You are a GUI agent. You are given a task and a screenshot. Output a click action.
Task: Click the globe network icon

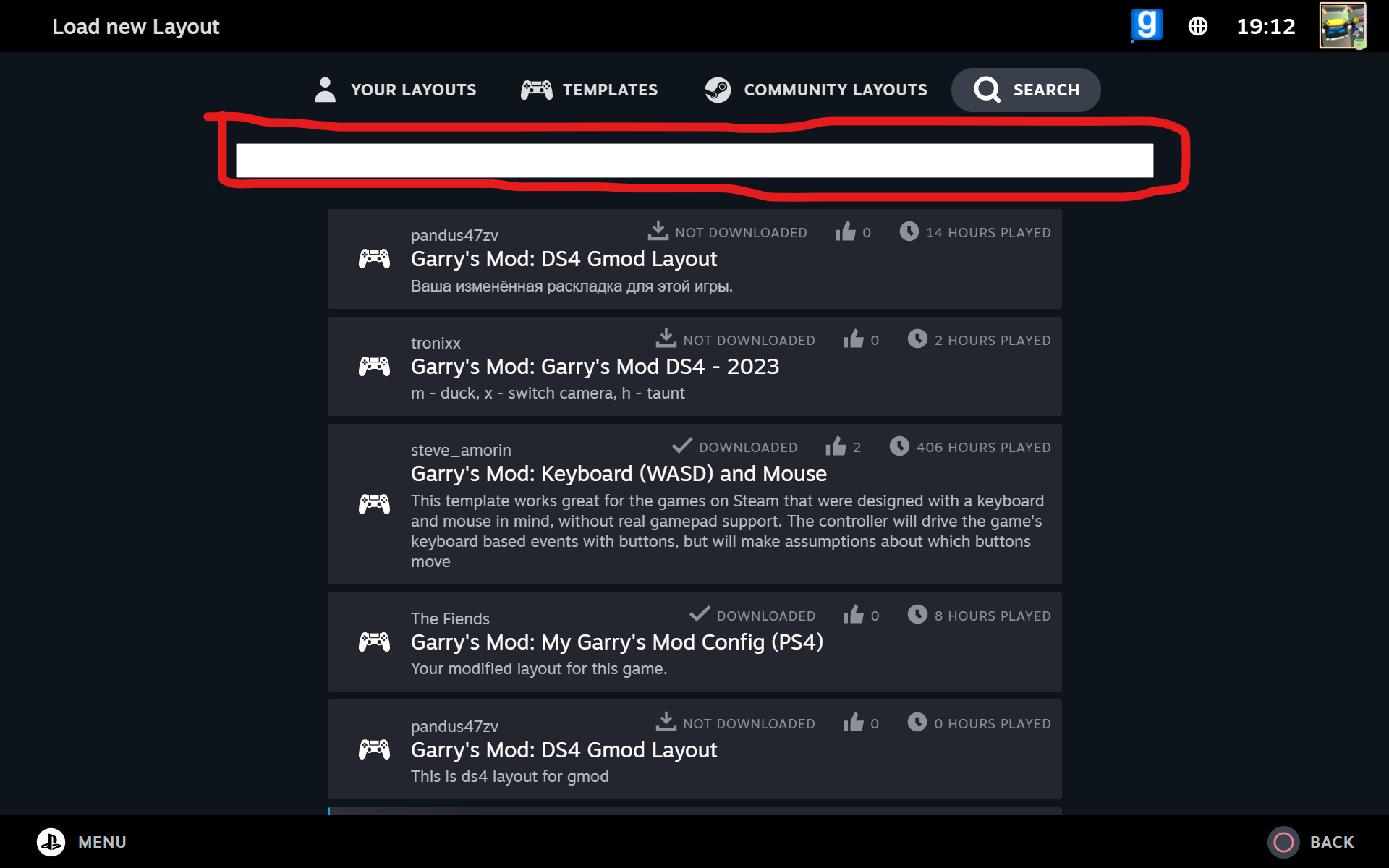coord(1198,27)
